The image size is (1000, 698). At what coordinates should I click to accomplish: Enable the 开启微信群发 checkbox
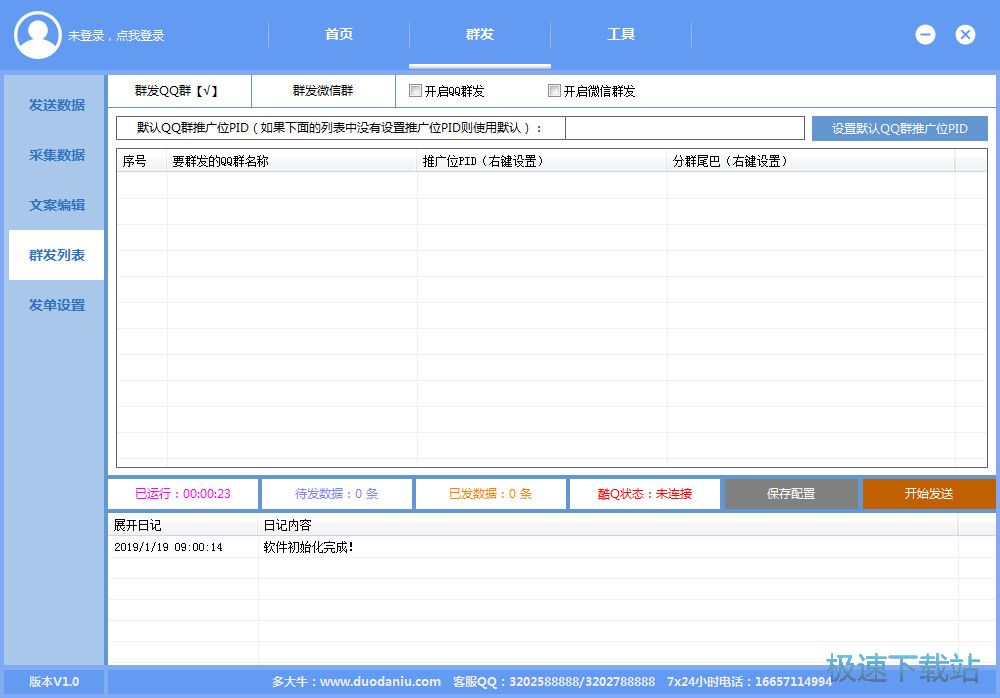point(555,91)
